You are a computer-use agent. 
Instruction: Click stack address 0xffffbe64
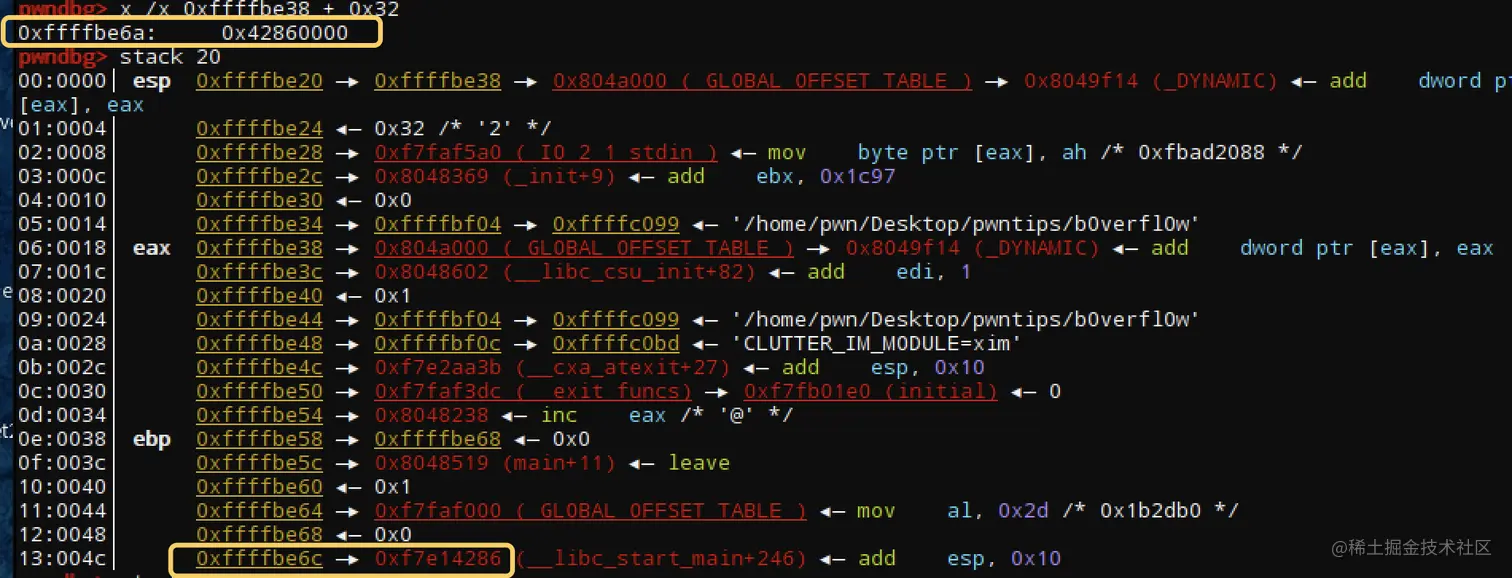coord(259,511)
